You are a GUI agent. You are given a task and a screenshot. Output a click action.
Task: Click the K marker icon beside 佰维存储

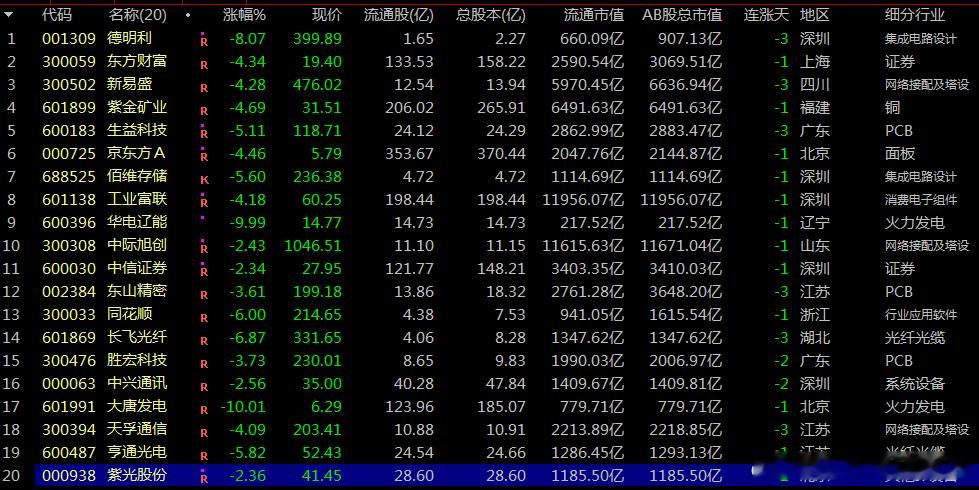(x=204, y=180)
